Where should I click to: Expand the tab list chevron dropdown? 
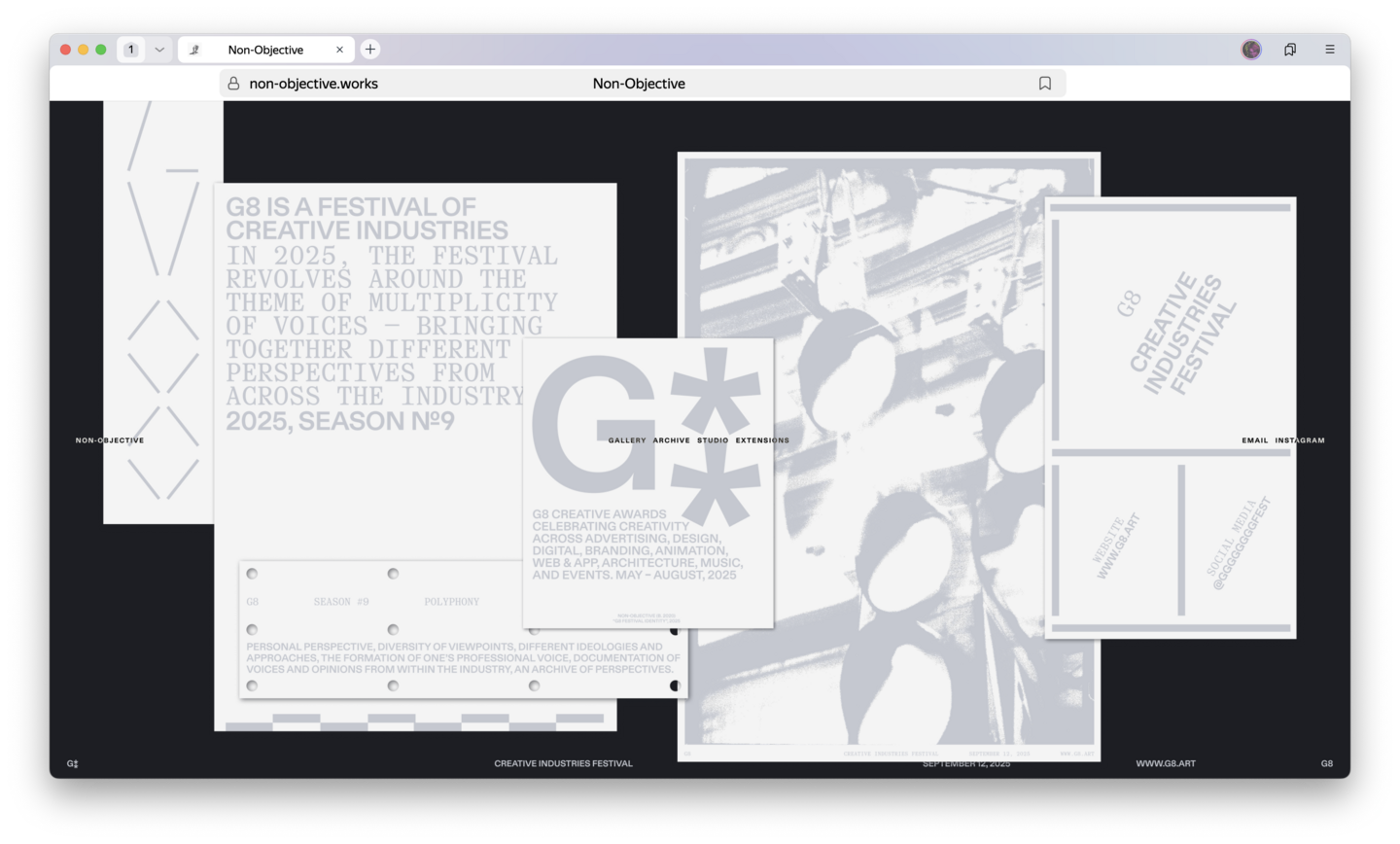(159, 50)
